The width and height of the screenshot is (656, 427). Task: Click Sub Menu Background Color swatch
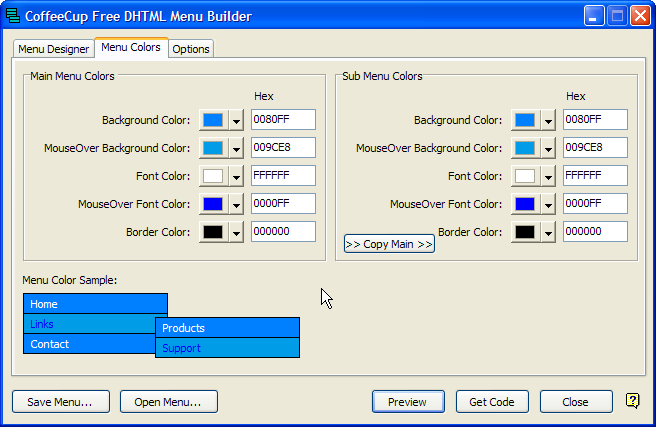(524, 120)
